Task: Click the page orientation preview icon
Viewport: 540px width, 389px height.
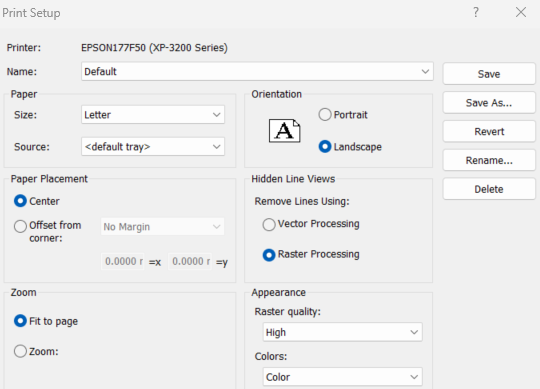Action: coord(284,131)
